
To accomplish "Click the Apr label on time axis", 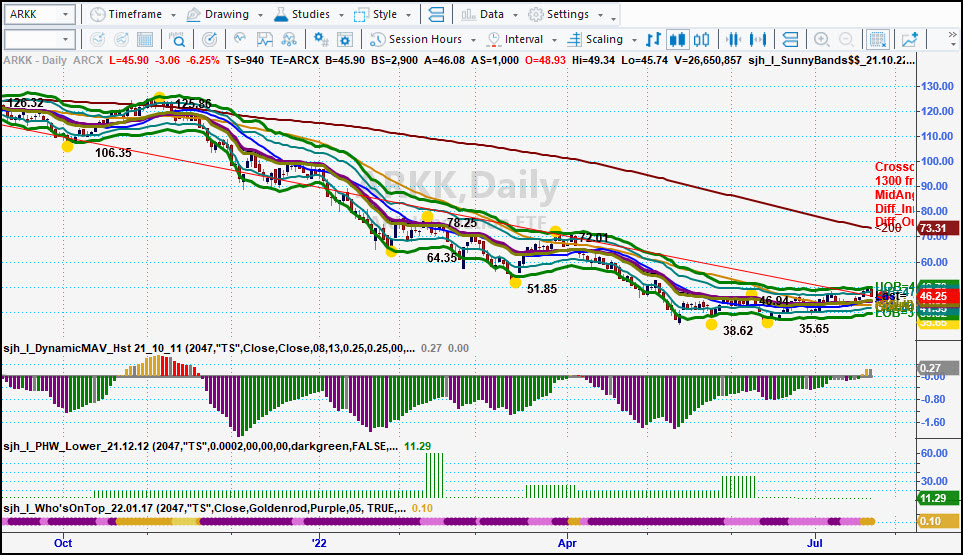I will pyautogui.click(x=567, y=543).
